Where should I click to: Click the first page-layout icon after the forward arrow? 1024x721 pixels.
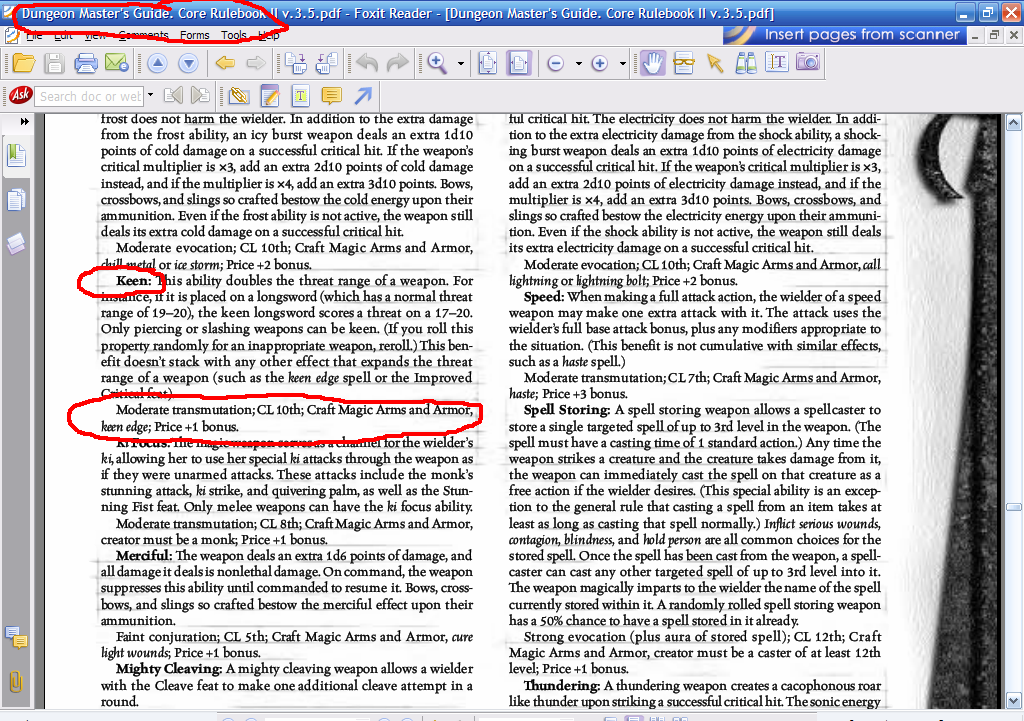(296, 63)
